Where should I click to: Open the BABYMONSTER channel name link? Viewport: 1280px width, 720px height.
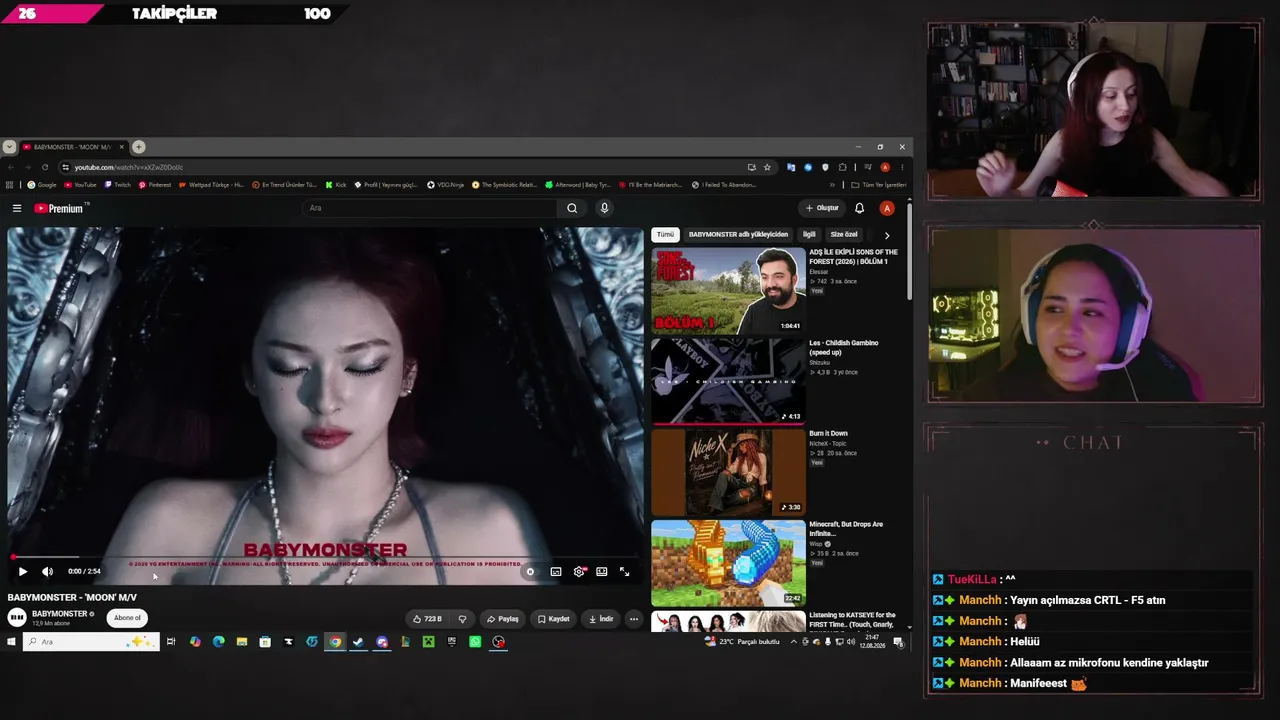60,614
